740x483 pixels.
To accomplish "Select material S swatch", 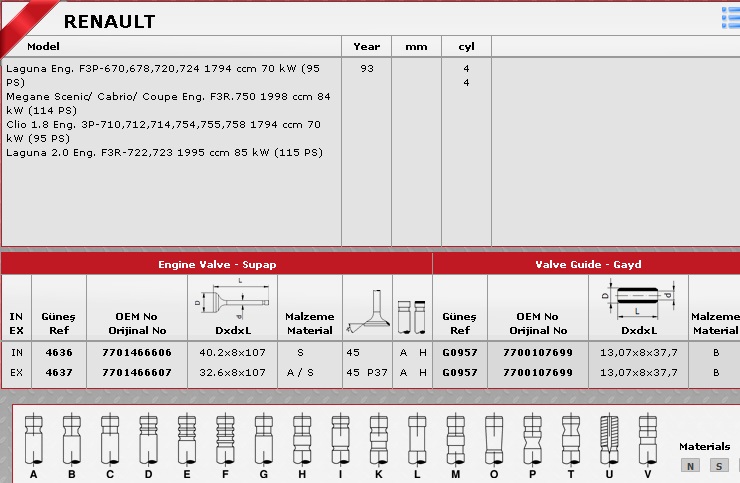I will (718, 465).
